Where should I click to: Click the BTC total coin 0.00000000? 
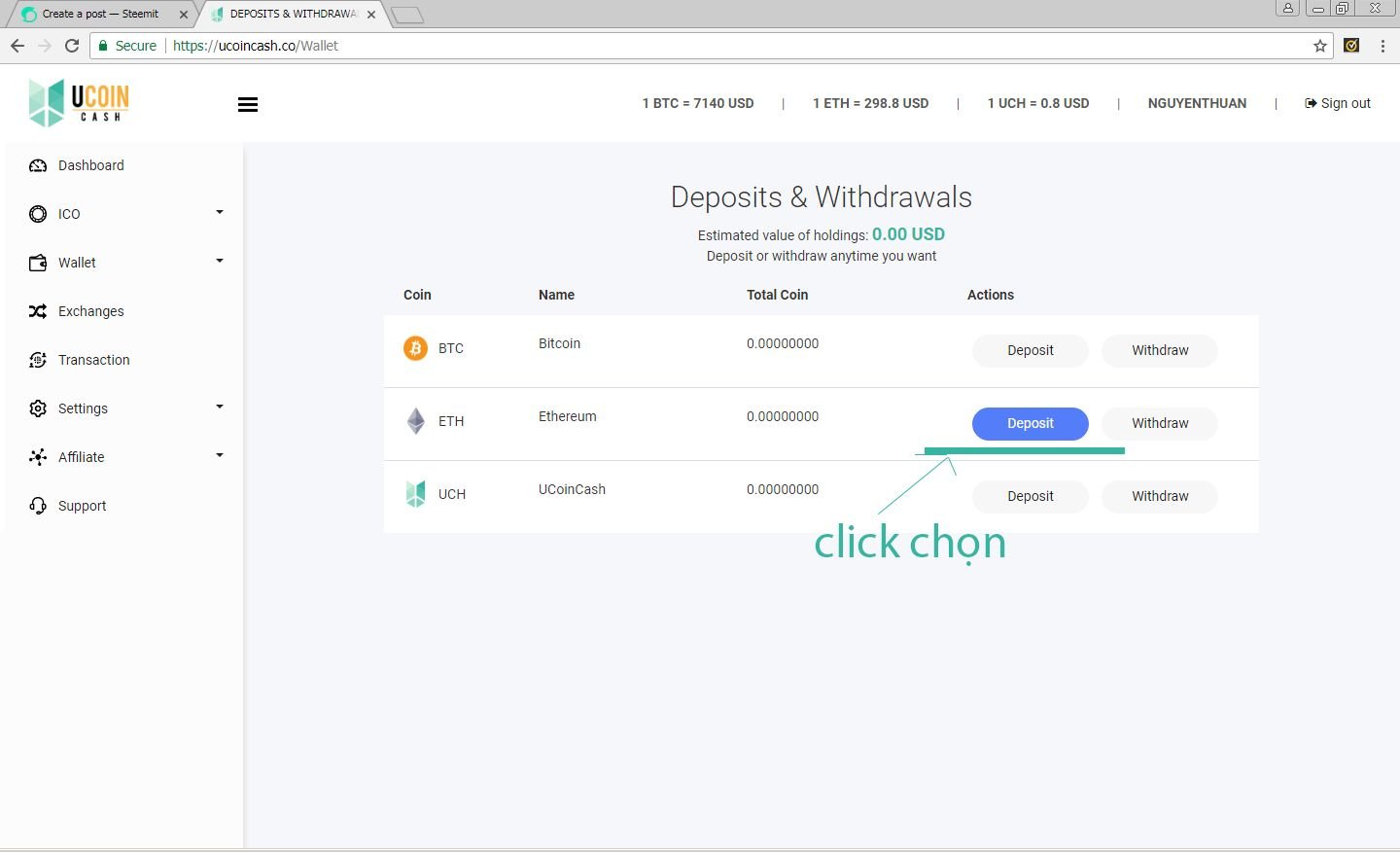point(783,343)
